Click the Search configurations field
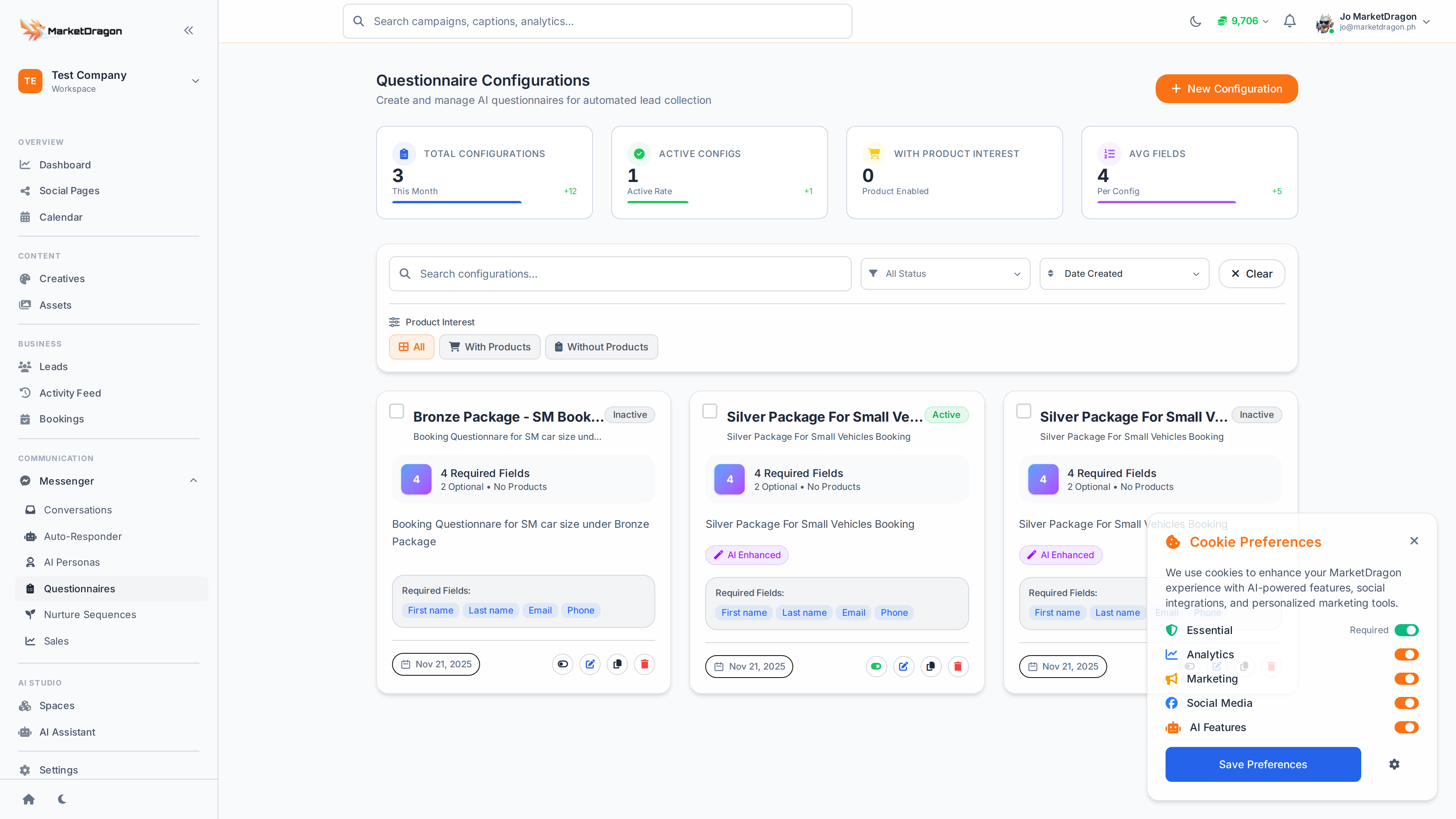The width and height of the screenshot is (1456, 819). pyautogui.click(x=620, y=273)
